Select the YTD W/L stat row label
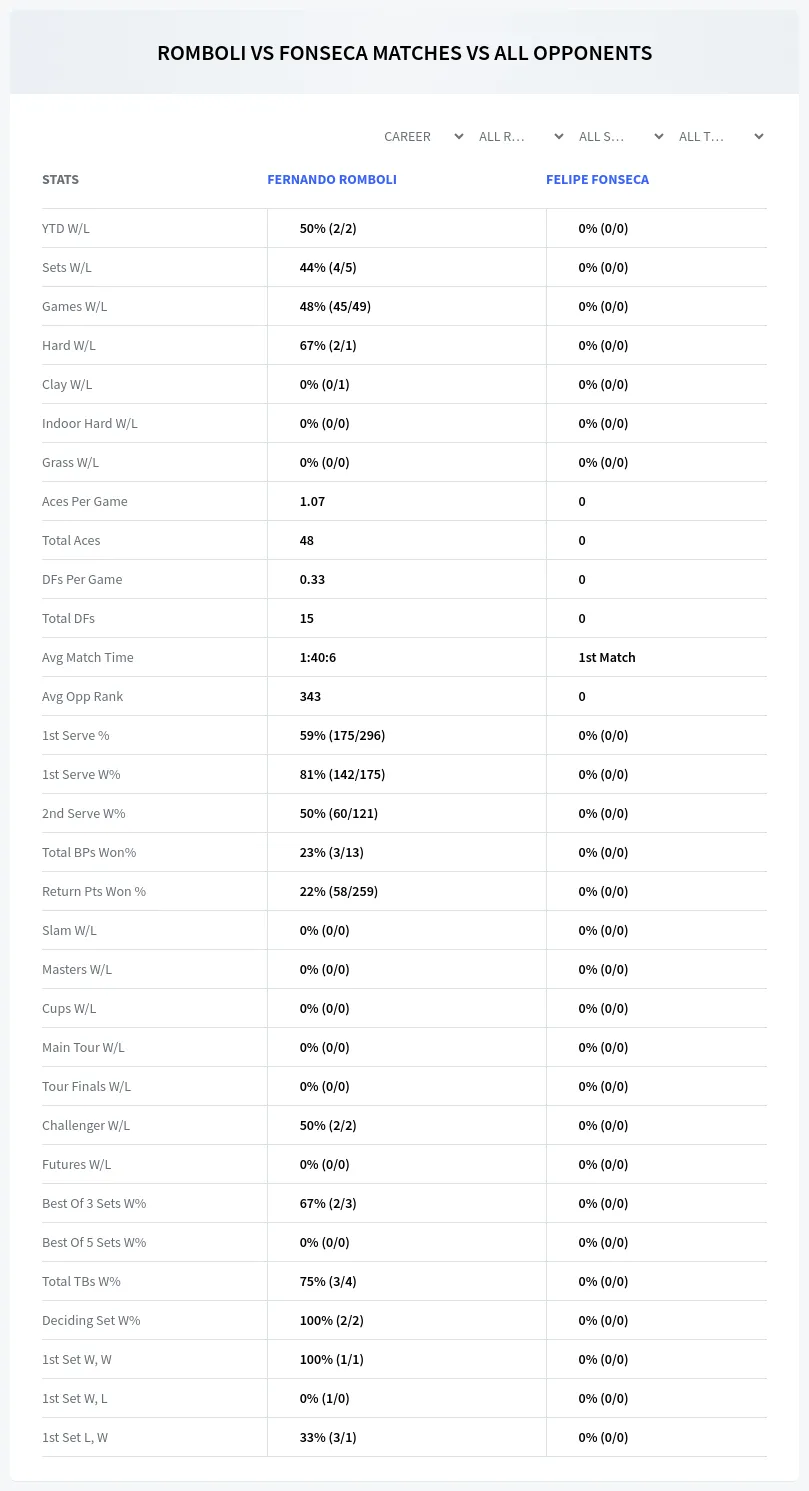 tap(66, 228)
